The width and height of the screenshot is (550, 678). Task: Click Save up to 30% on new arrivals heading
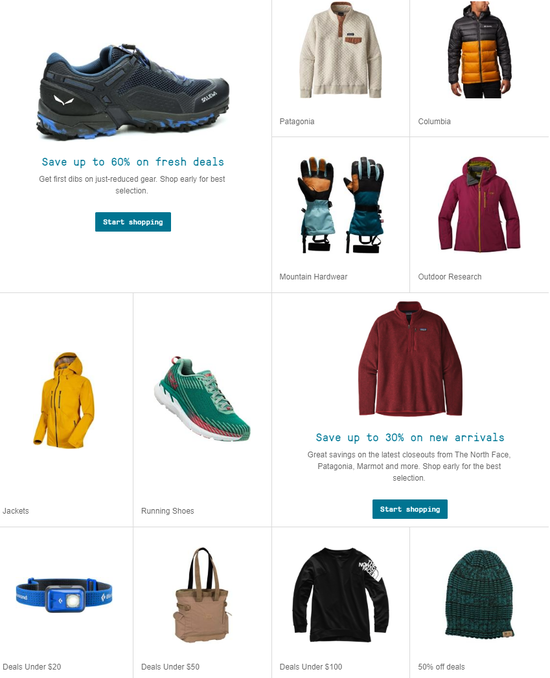click(409, 438)
